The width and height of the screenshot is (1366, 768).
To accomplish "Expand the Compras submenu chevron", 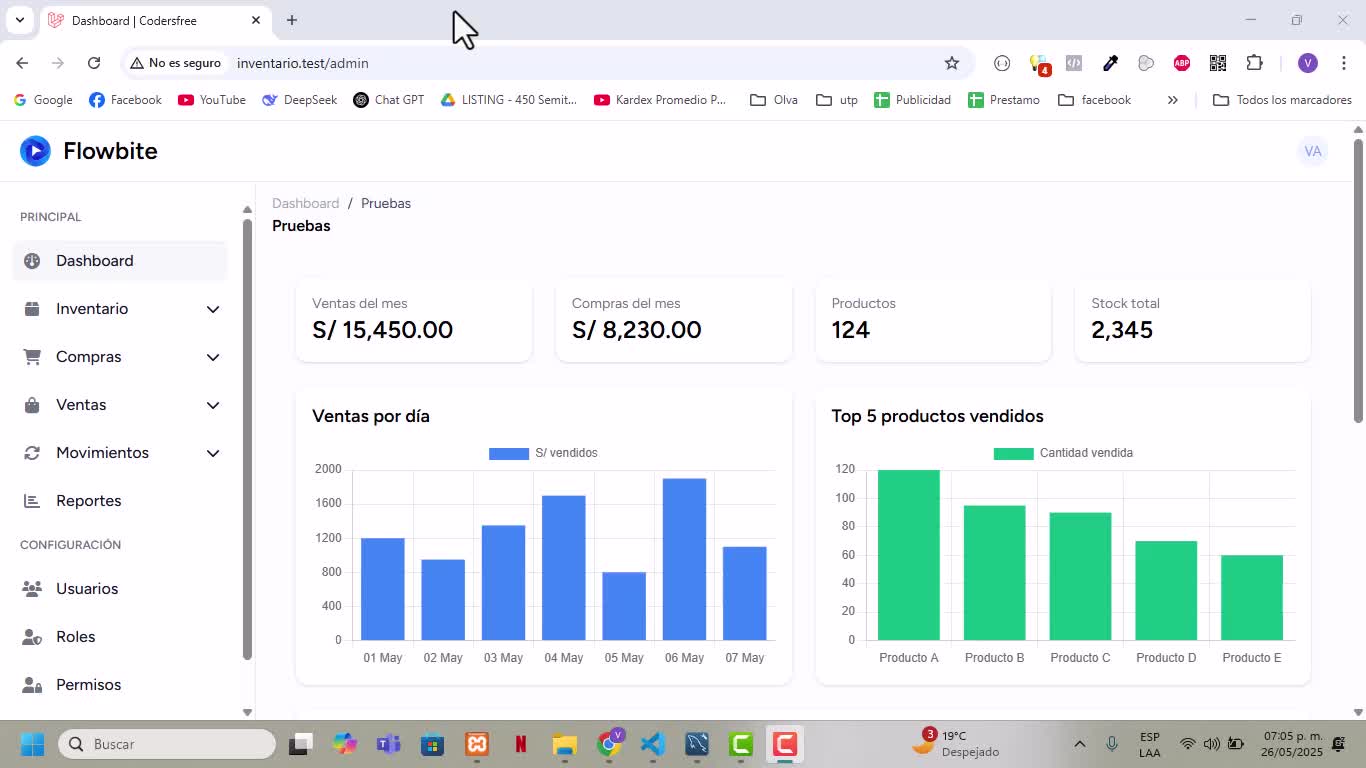I will coord(213,357).
